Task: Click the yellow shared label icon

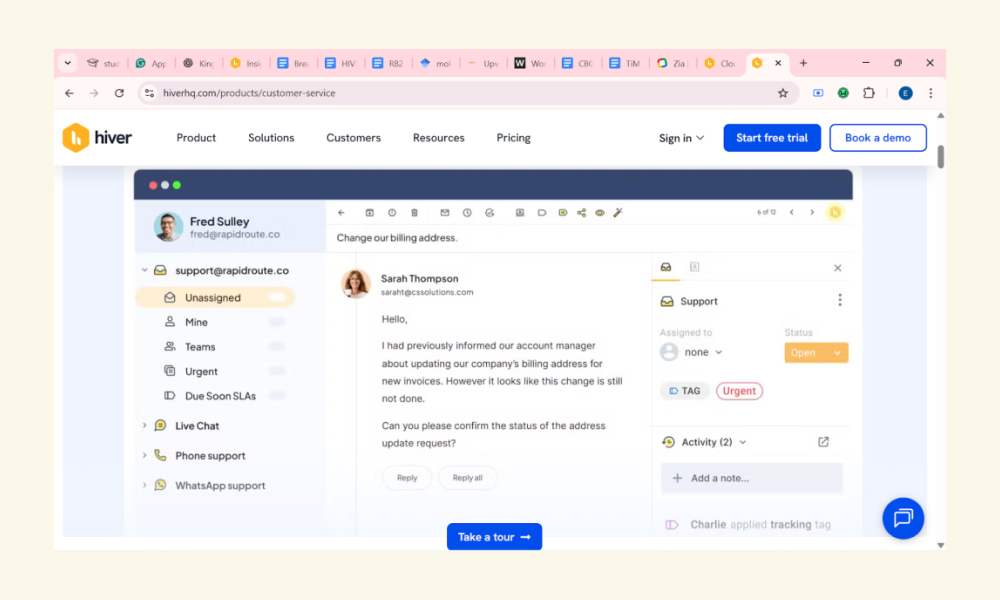Action: tap(562, 213)
